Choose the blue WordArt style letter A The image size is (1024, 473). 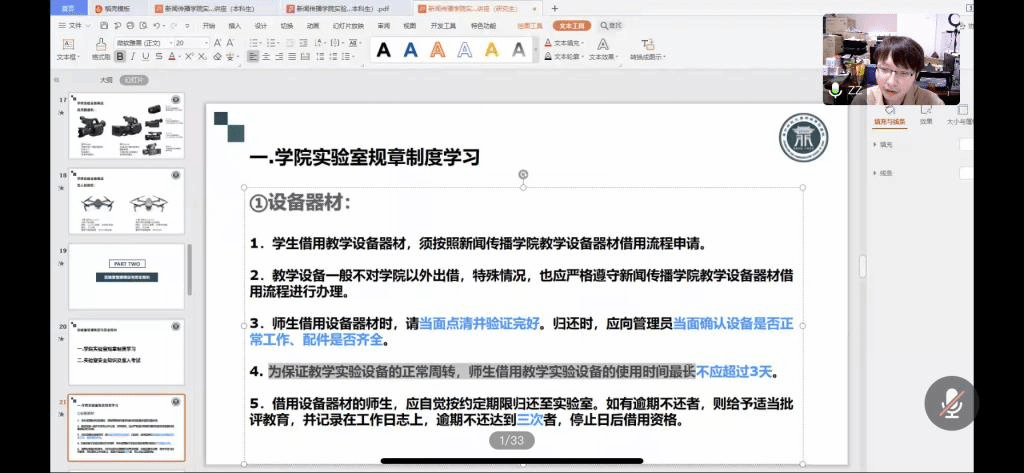[410, 49]
